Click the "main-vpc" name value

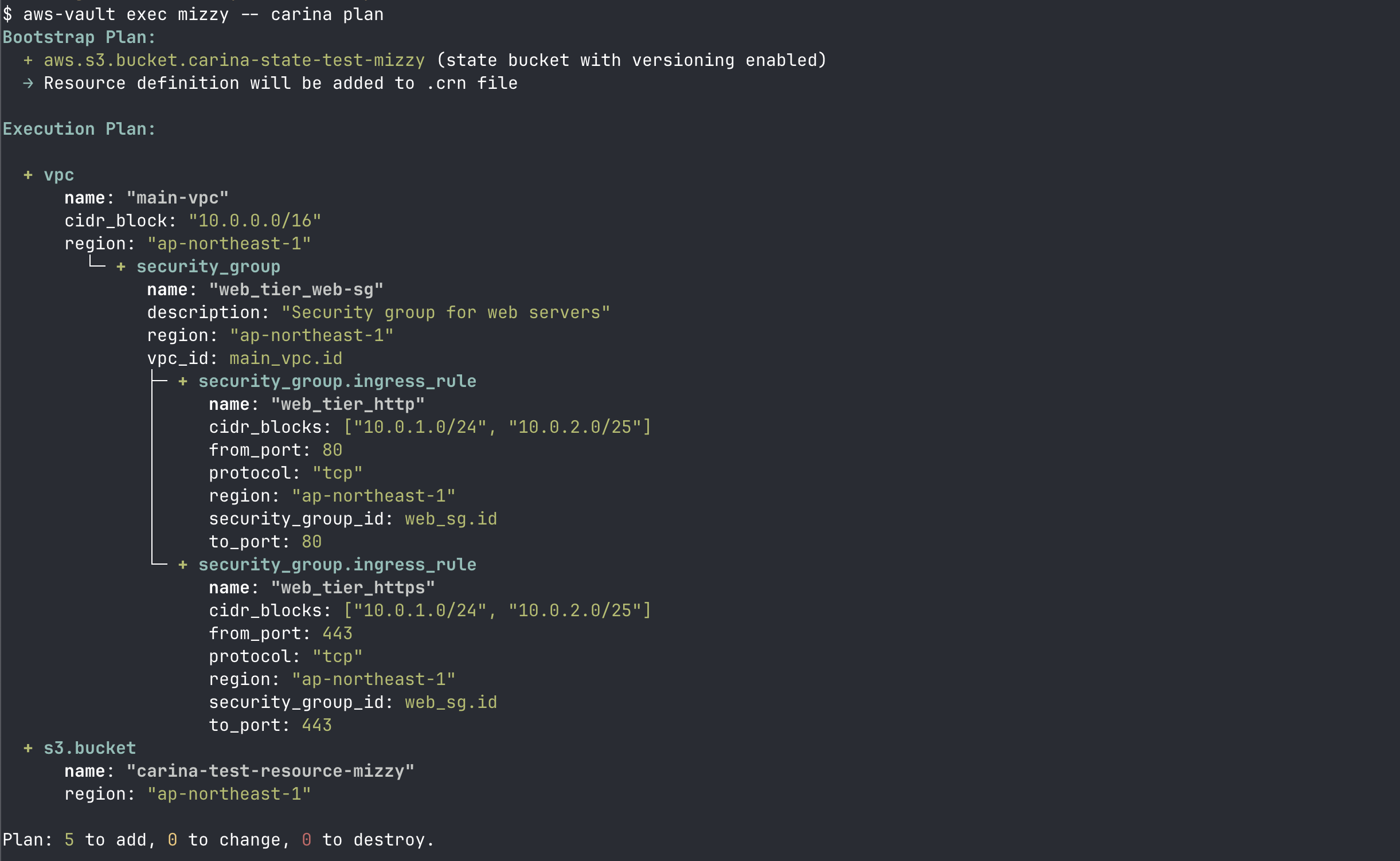177,198
